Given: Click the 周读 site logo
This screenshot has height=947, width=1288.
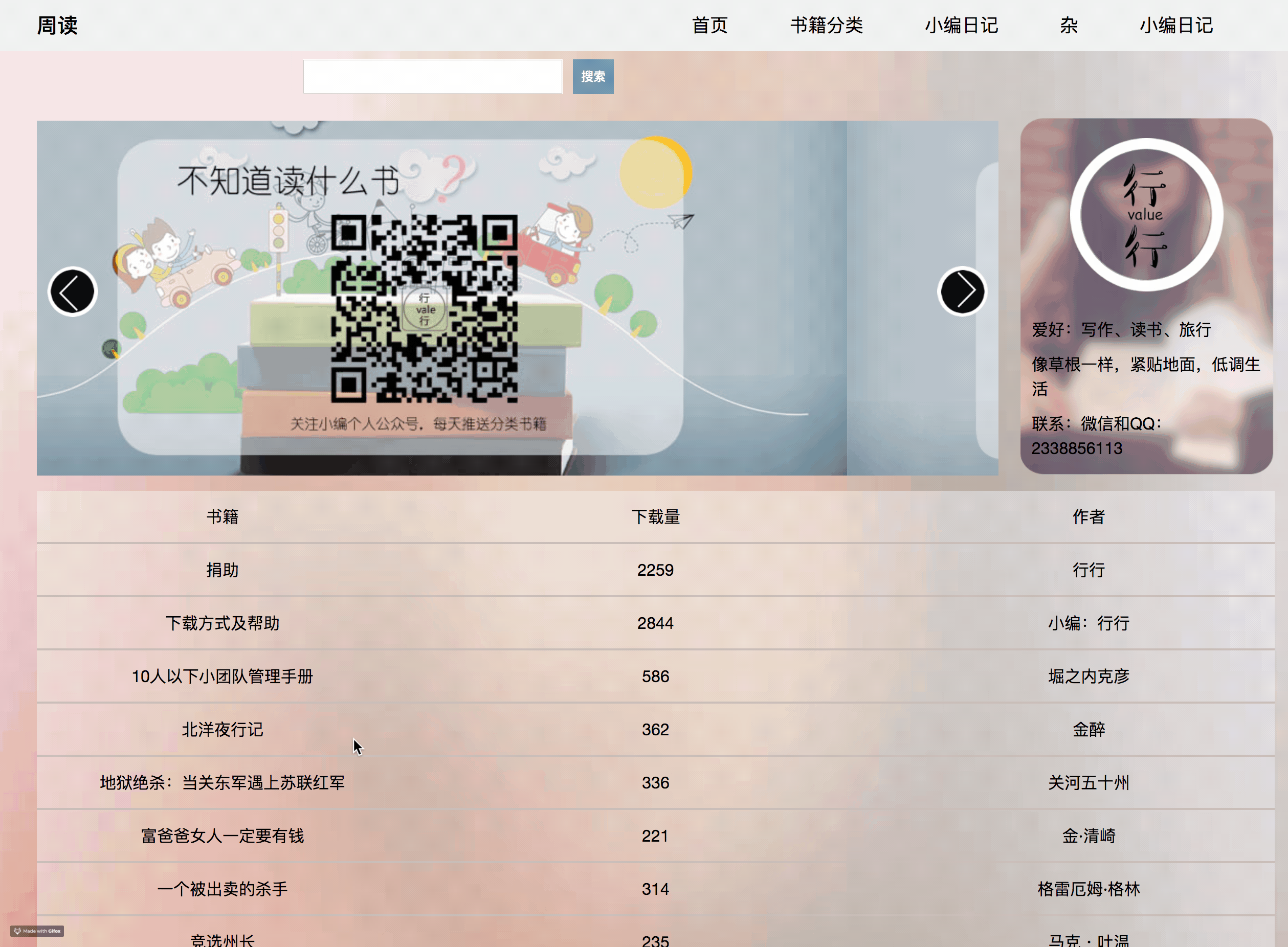Looking at the screenshot, I should tap(57, 25).
